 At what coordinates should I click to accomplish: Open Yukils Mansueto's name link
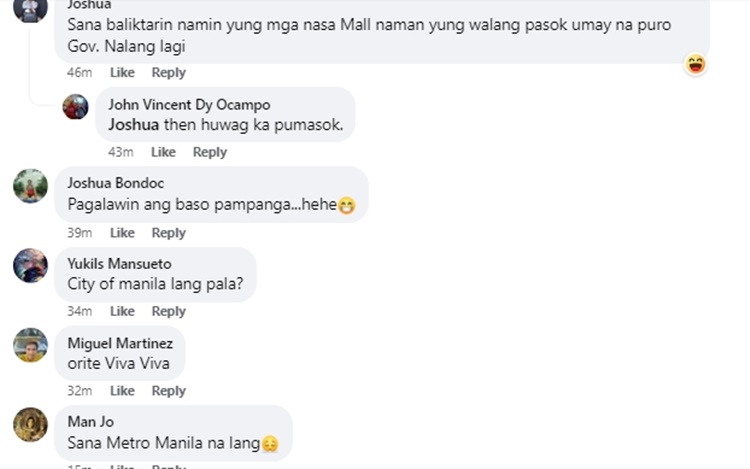119,264
